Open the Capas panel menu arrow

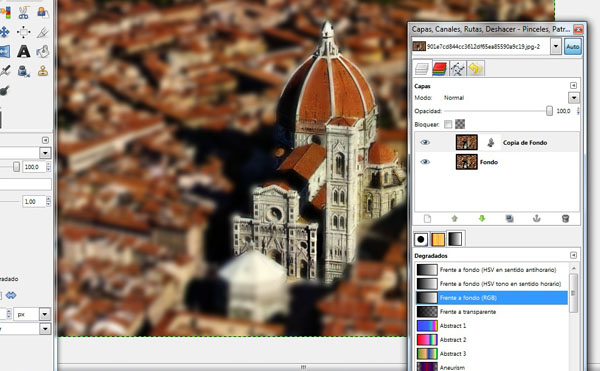pyautogui.click(x=573, y=85)
